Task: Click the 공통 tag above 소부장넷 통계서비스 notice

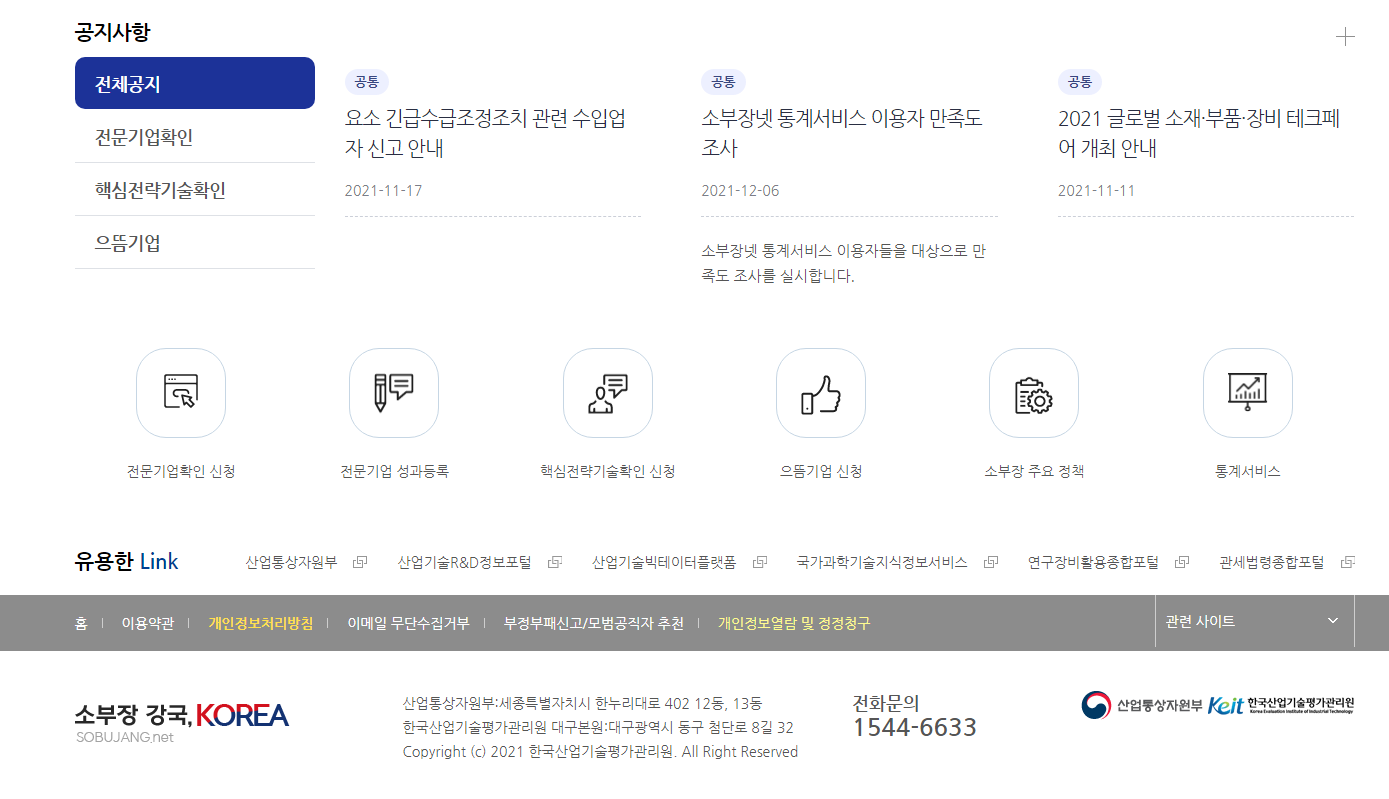Action: point(723,82)
